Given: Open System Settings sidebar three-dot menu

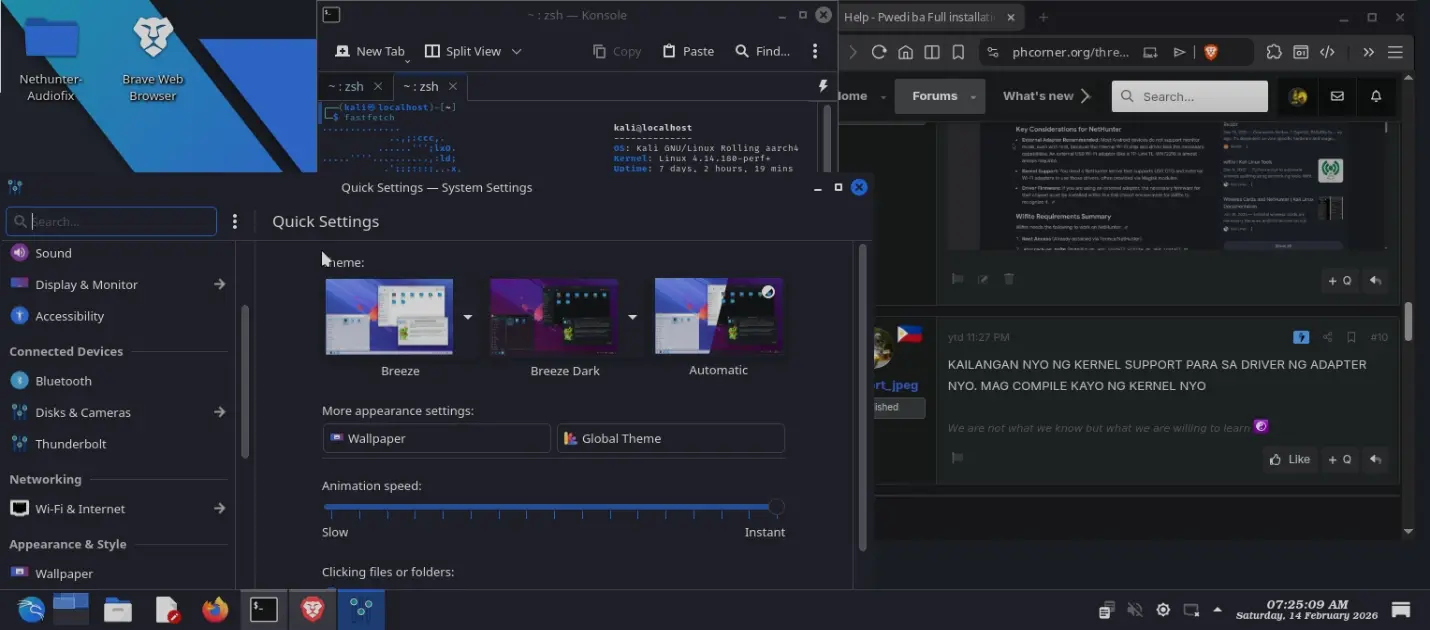Looking at the screenshot, I should [235, 222].
